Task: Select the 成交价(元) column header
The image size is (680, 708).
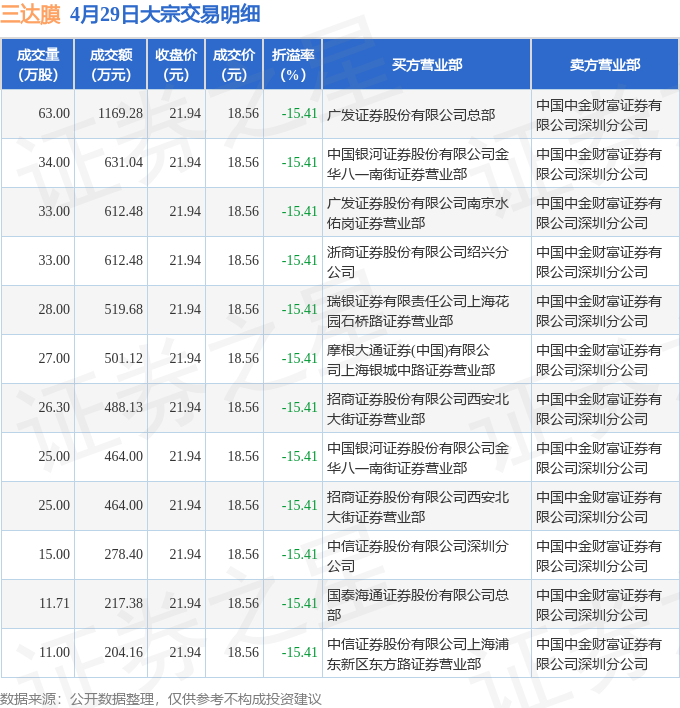Action: tap(234, 65)
